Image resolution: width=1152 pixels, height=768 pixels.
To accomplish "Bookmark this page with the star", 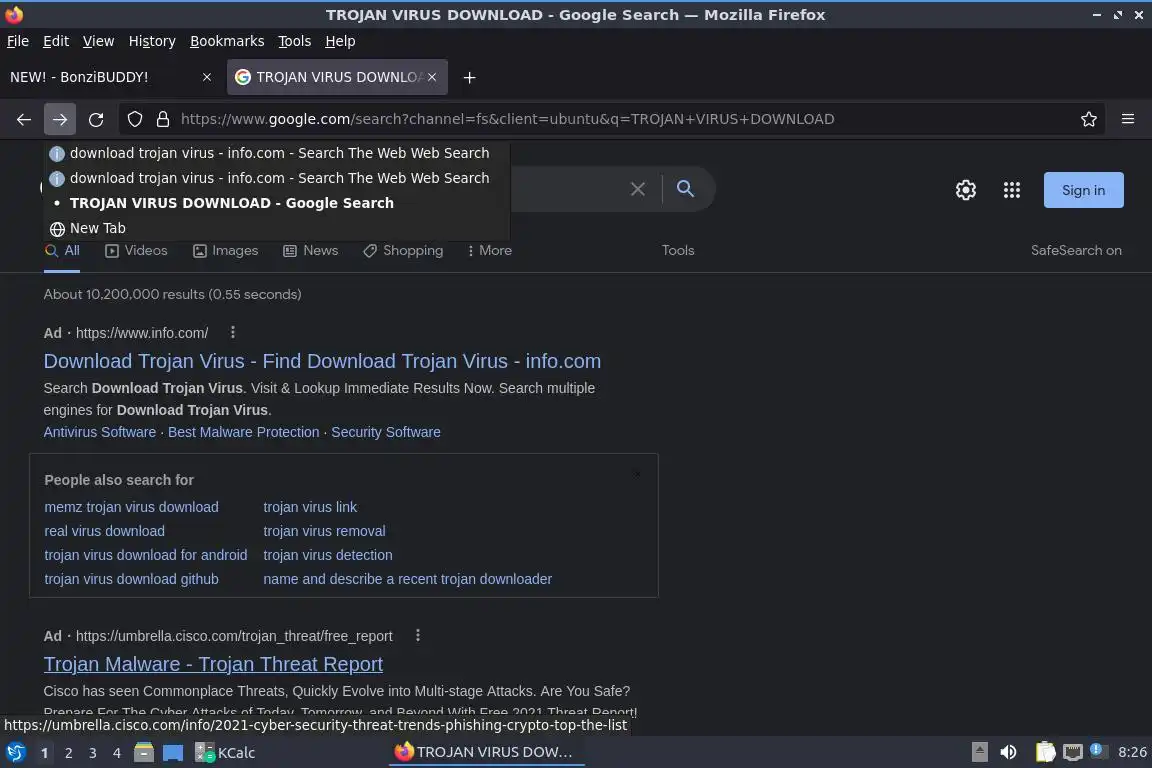I will coord(1089,119).
